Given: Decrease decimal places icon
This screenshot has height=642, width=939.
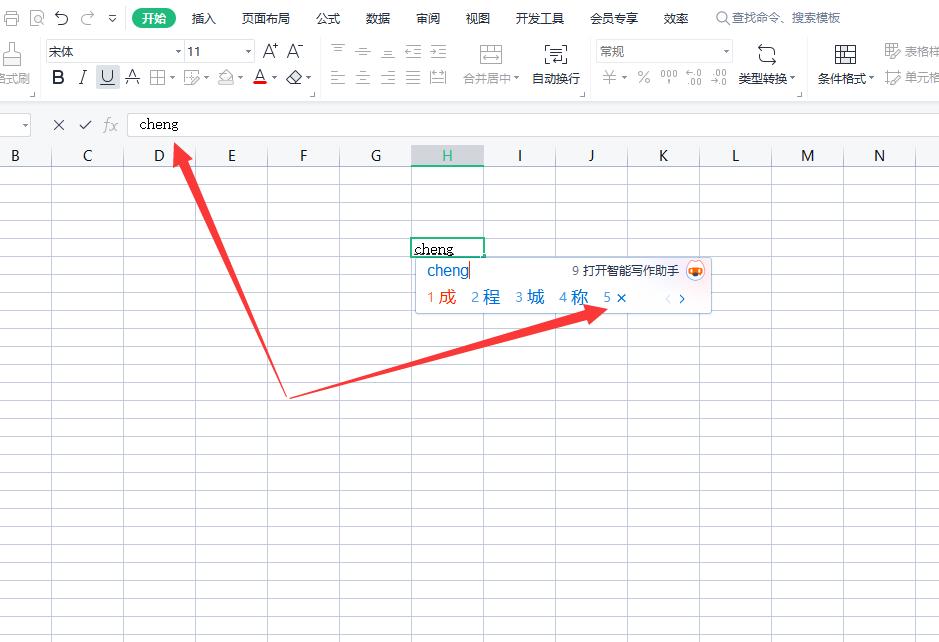Looking at the screenshot, I should click(719, 77).
